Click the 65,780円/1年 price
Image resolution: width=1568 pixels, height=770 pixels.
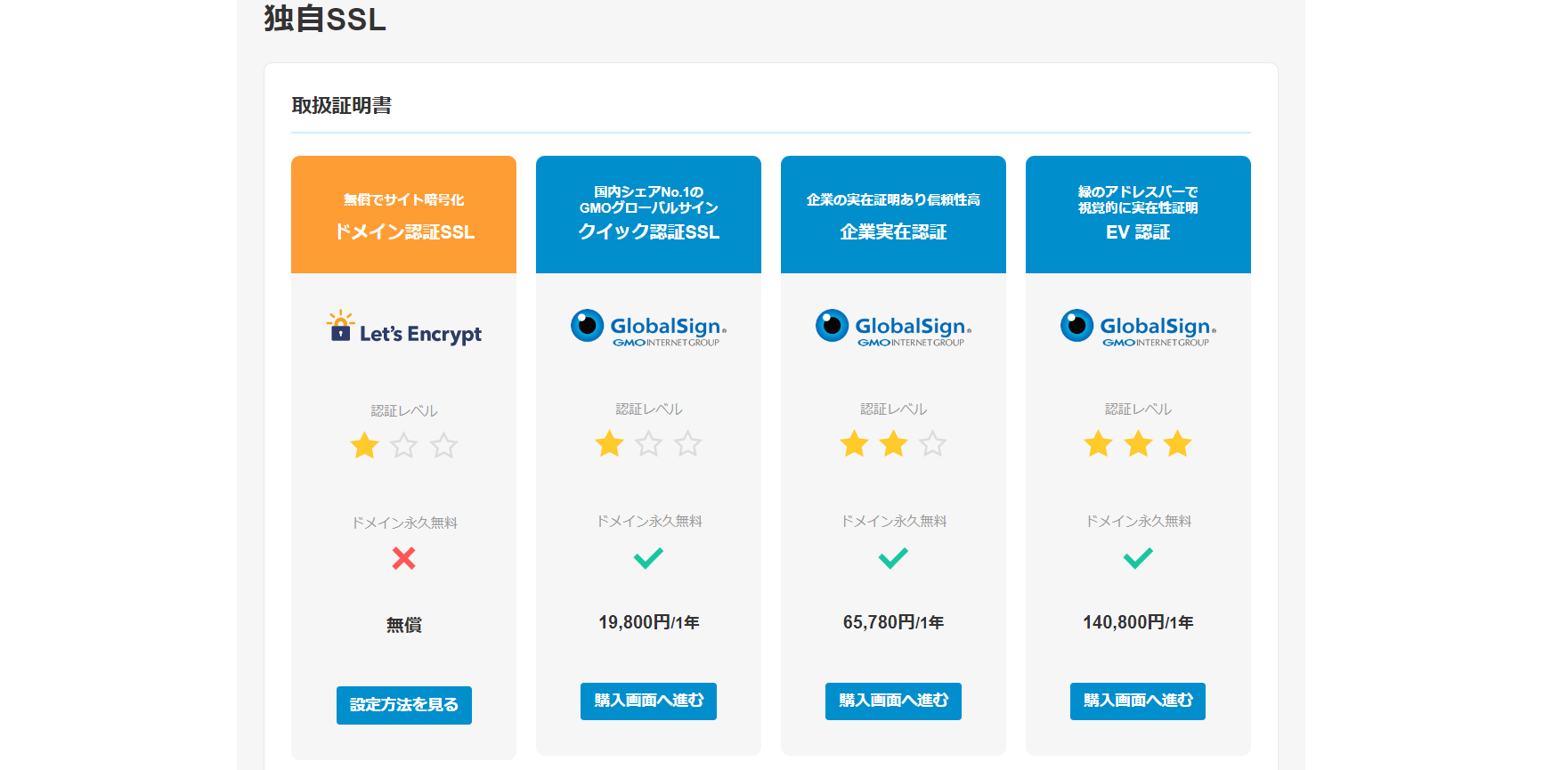tap(893, 622)
